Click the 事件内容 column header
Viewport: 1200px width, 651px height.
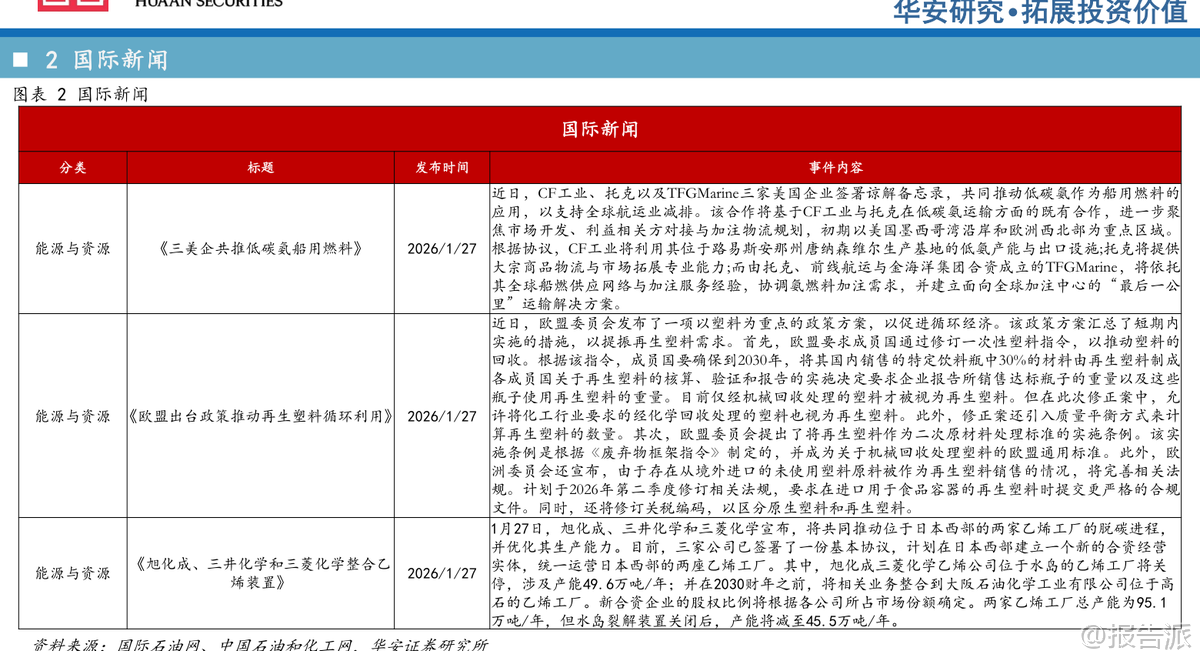tap(836, 168)
